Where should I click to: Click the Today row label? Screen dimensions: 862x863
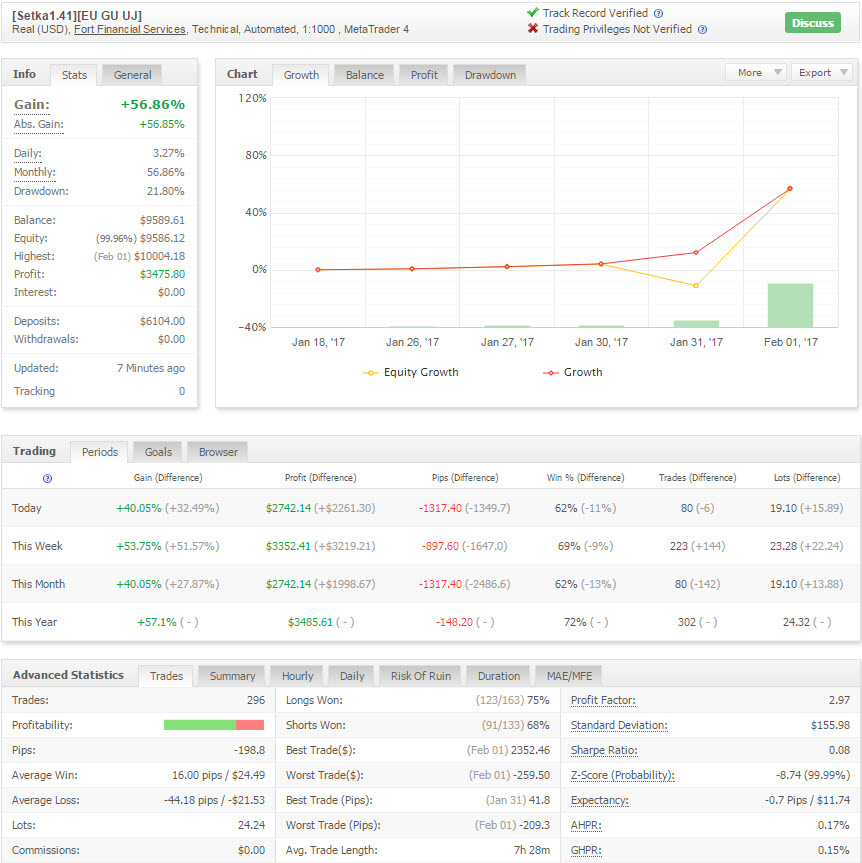point(26,508)
